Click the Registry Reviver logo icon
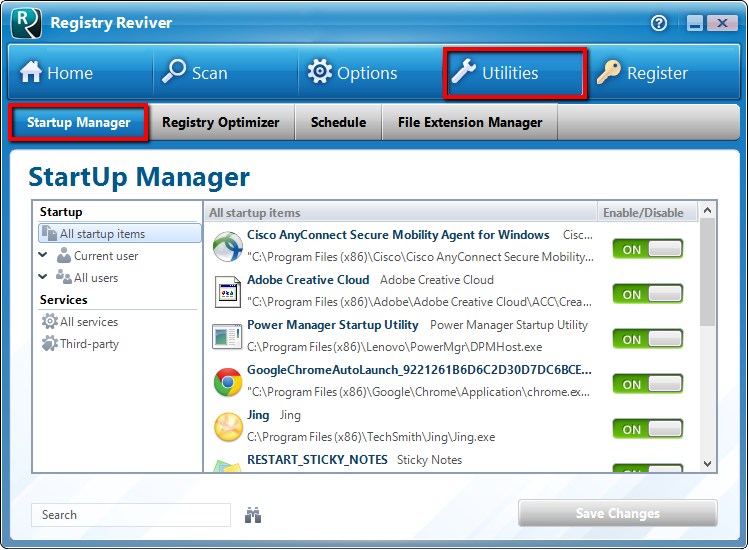The image size is (749, 550). point(26,23)
